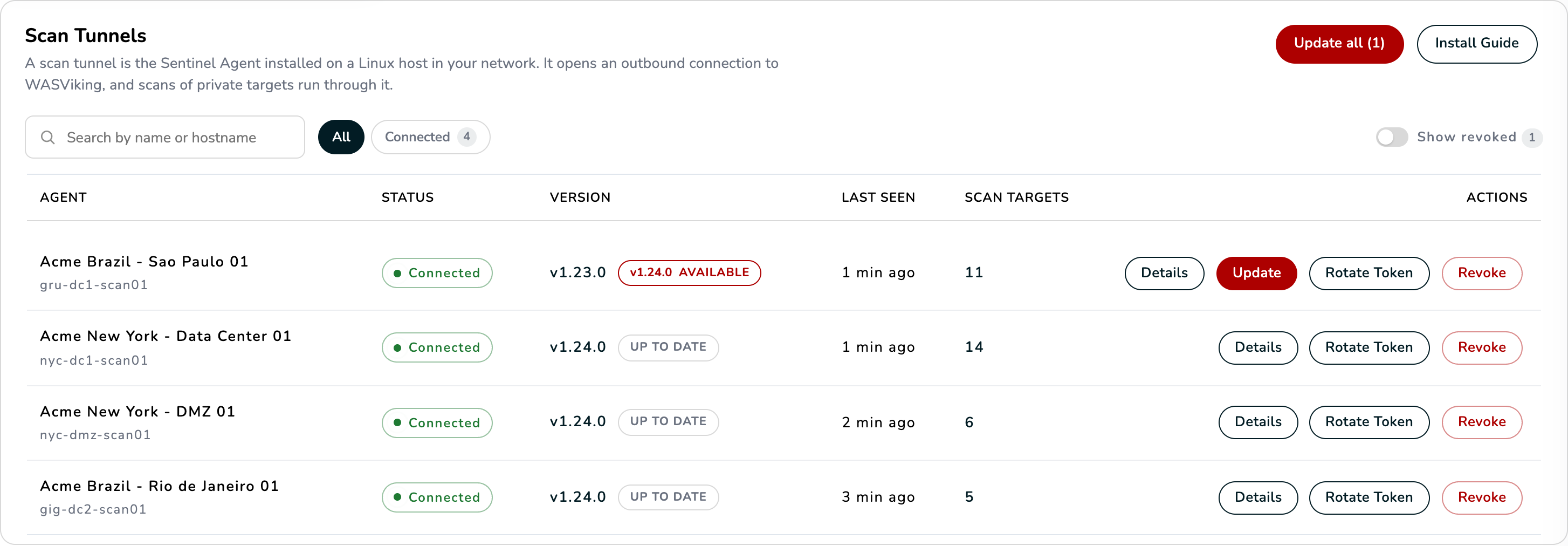Click the STATUS column header

[407, 197]
